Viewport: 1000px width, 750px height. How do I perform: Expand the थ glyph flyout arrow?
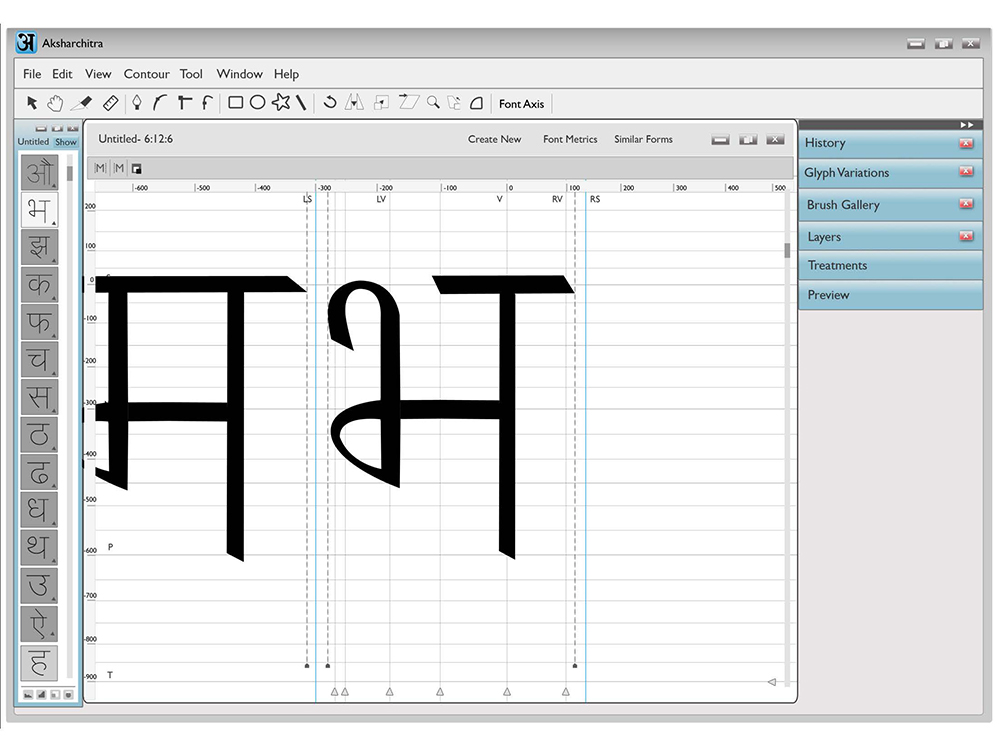(54, 561)
